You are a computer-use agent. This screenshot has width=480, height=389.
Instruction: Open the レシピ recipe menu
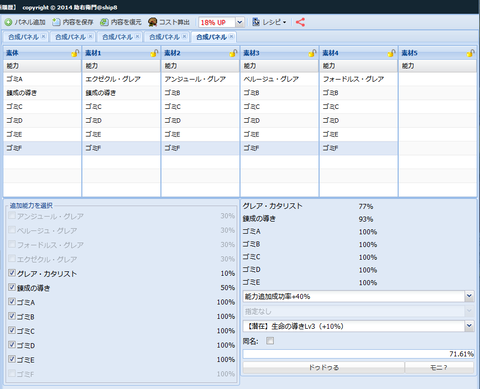pos(269,22)
